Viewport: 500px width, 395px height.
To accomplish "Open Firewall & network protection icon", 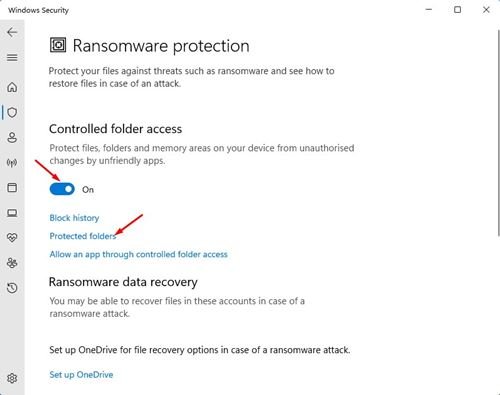I will pos(12,163).
